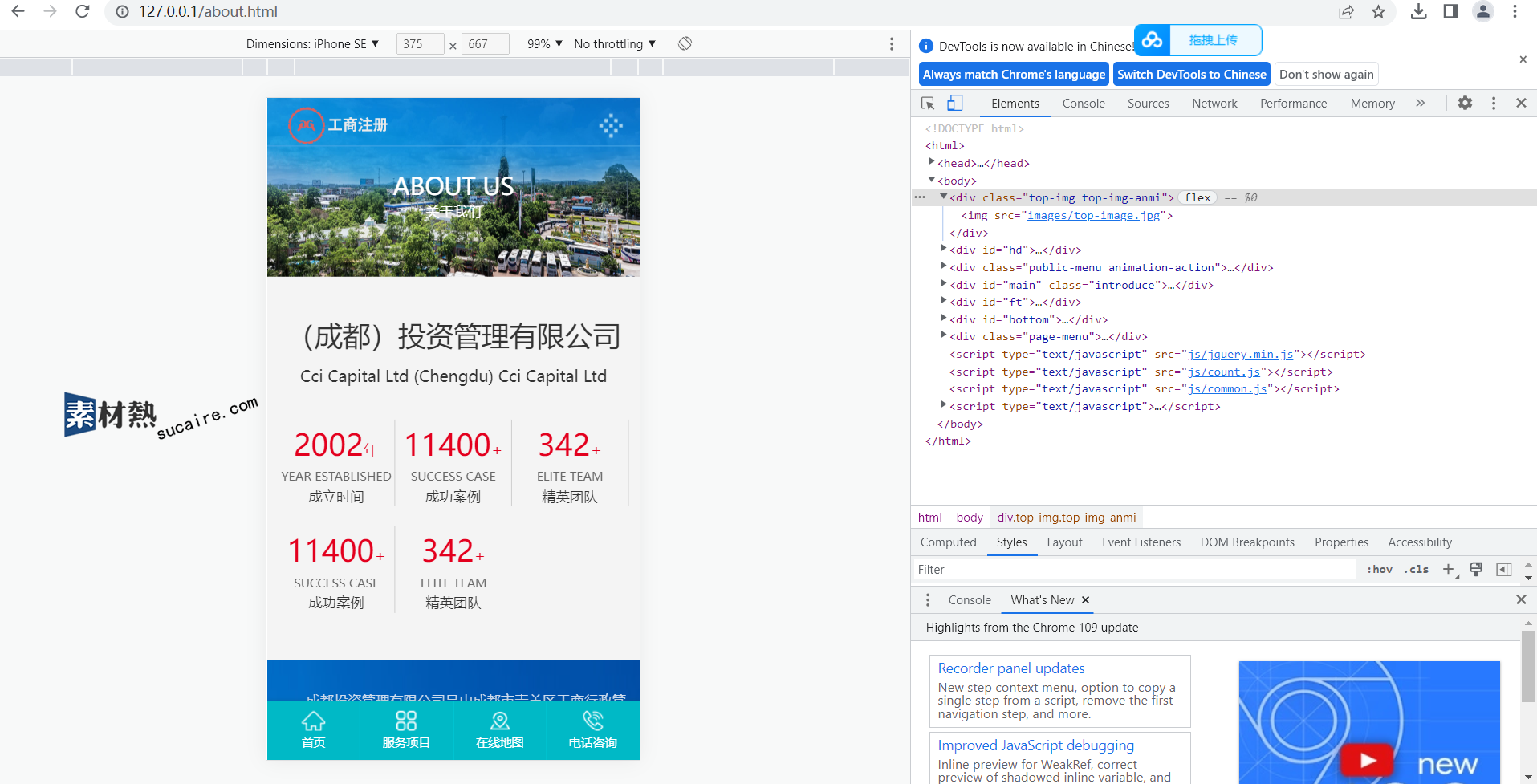The height and width of the screenshot is (784, 1537).
Task: Tap the red circular site logo
Action: click(x=306, y=125)
